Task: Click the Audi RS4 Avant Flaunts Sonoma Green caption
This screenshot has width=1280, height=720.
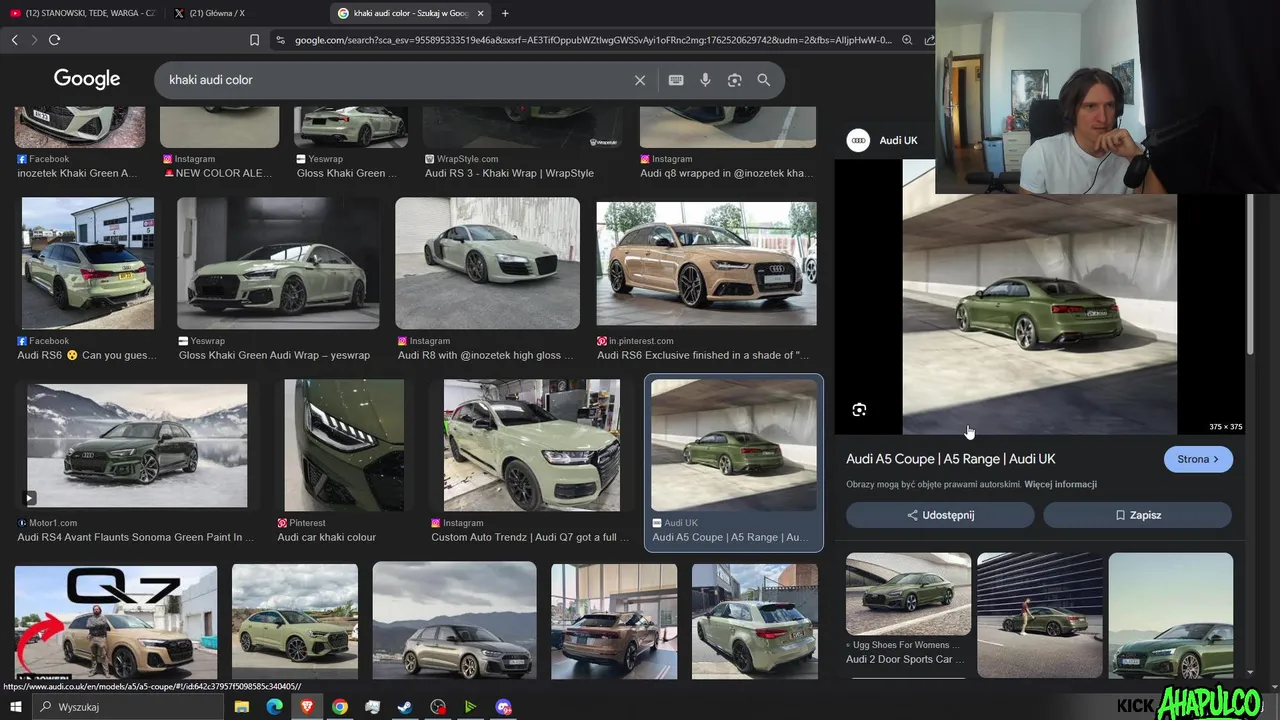Action: 135,537
